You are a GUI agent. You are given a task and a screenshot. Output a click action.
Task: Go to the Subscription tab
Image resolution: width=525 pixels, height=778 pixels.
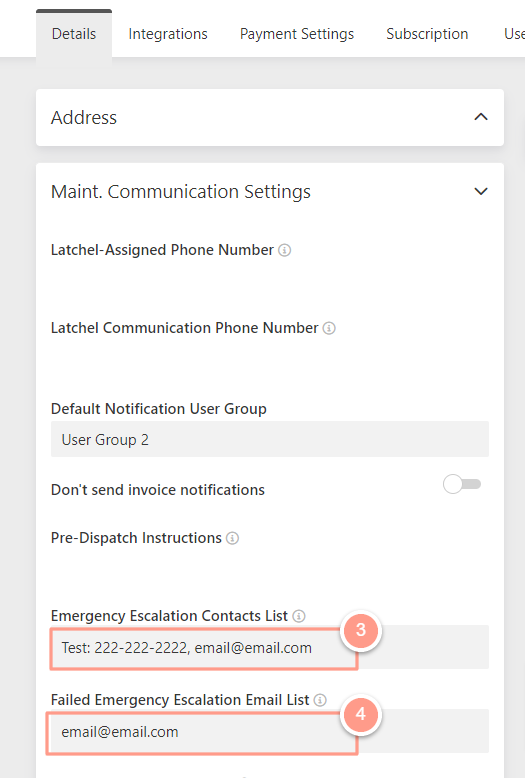[427, 34]
